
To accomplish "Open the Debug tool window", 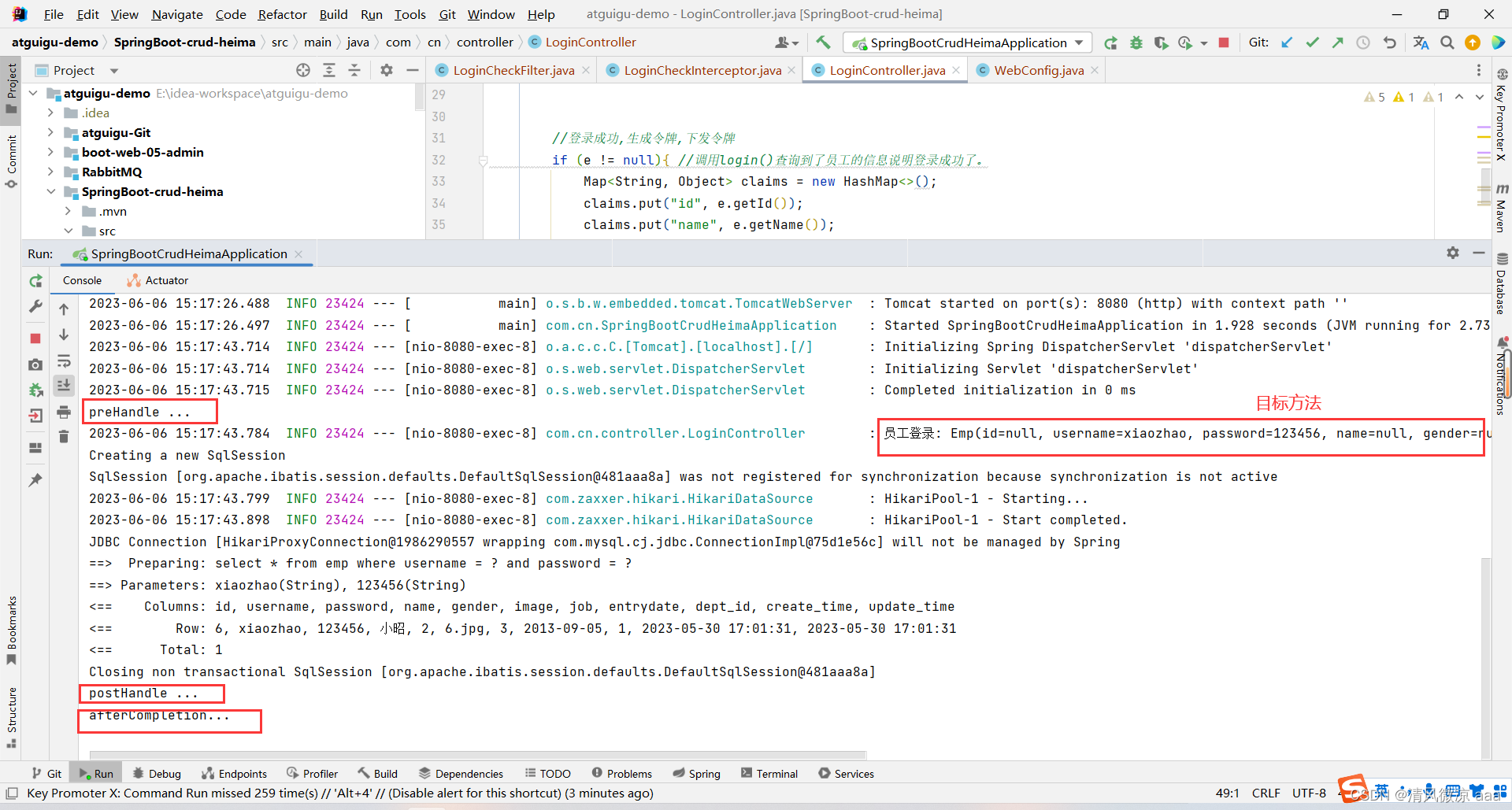I will pos(157,774).
